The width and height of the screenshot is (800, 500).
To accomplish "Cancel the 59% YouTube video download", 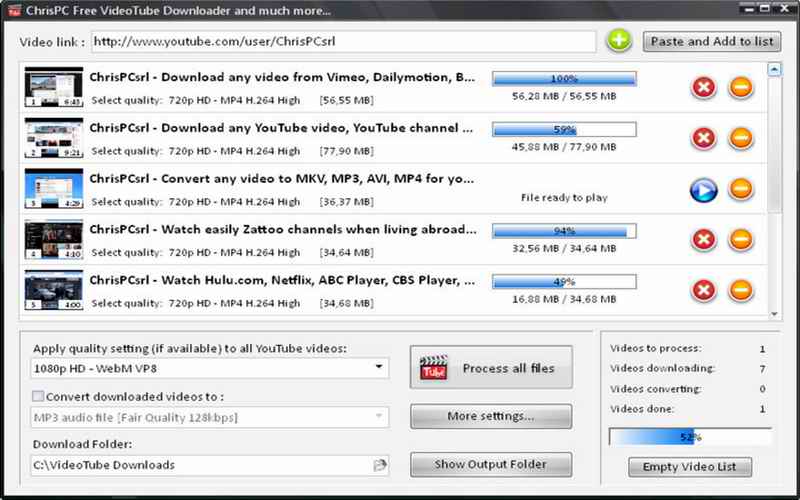I will (704, 137).
